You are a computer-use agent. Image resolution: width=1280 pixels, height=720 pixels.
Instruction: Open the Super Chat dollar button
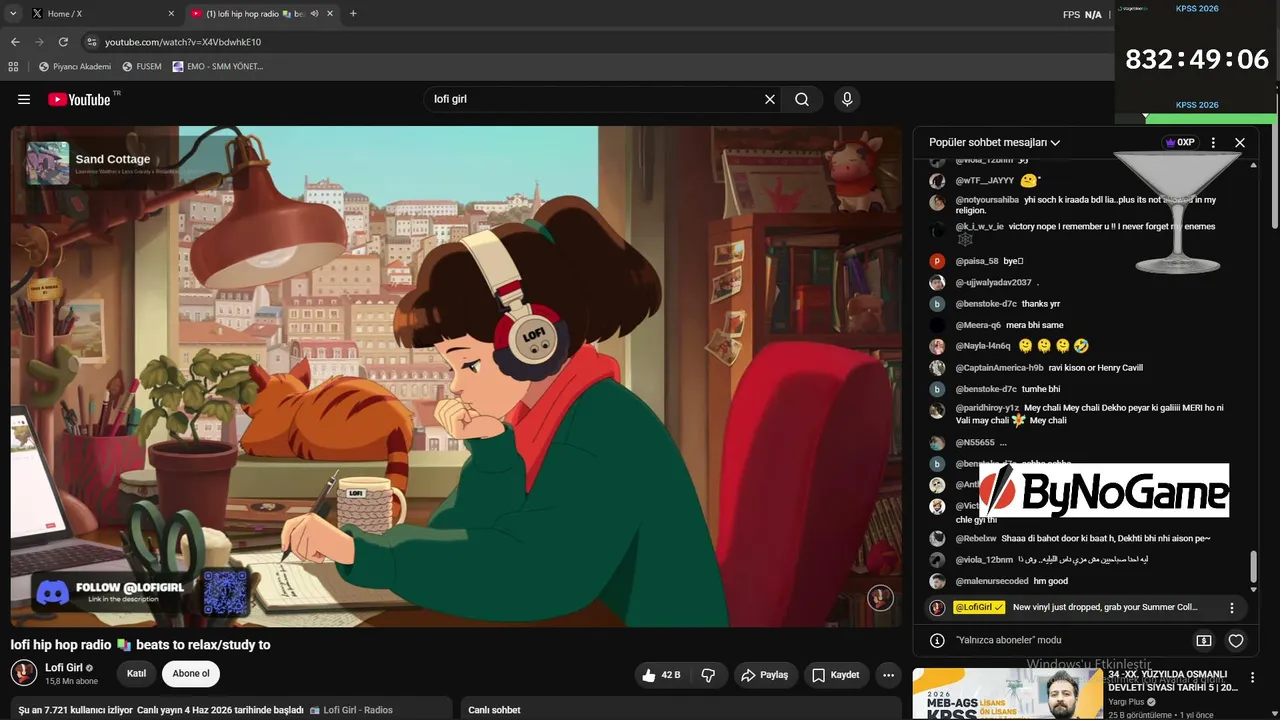(x=1204, y=641)
